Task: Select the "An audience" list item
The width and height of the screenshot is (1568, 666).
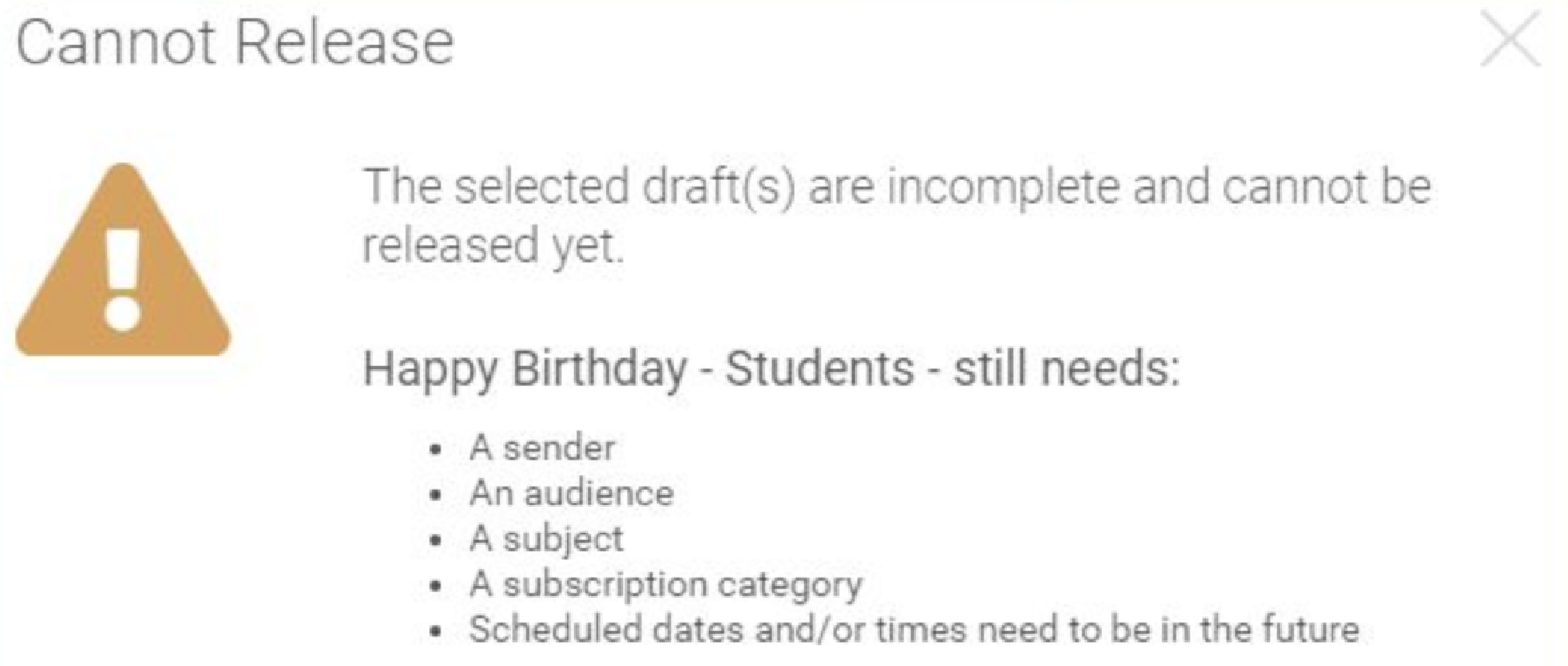Action: point(571,494)
